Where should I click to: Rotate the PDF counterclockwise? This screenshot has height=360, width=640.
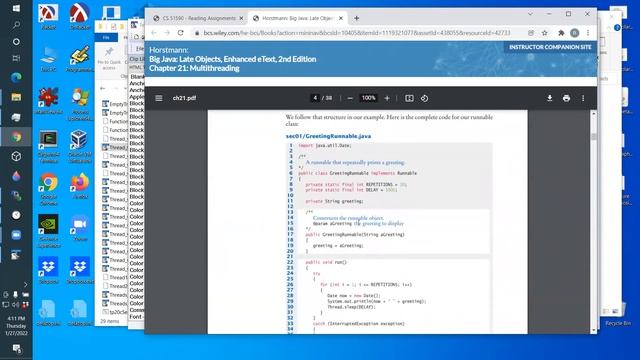tap(424, 98)
